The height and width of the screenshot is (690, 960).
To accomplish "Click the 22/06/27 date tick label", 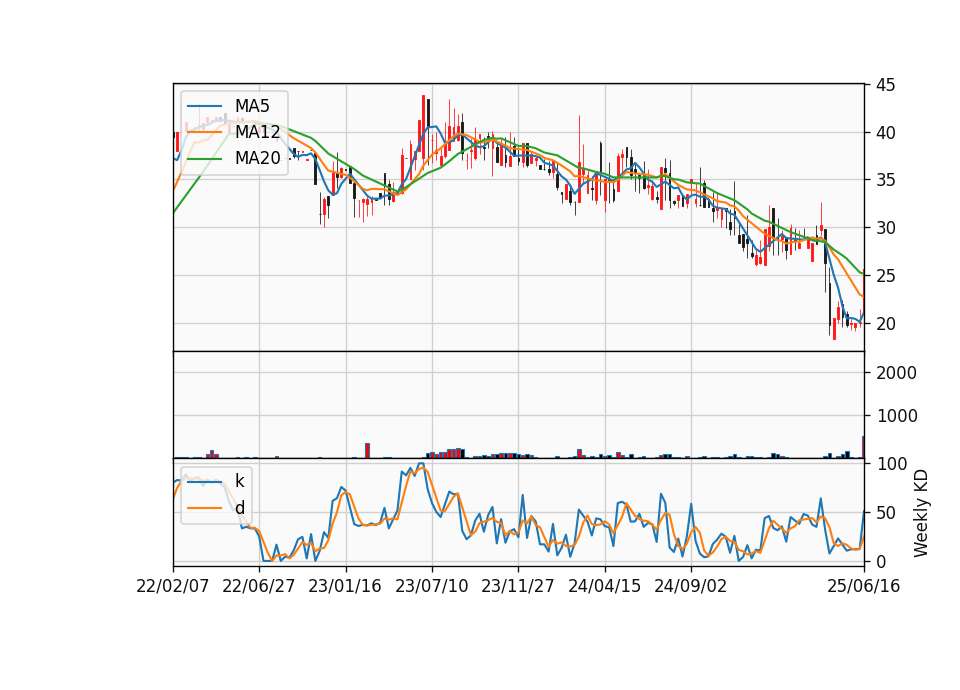I will [x=258, y=586].
